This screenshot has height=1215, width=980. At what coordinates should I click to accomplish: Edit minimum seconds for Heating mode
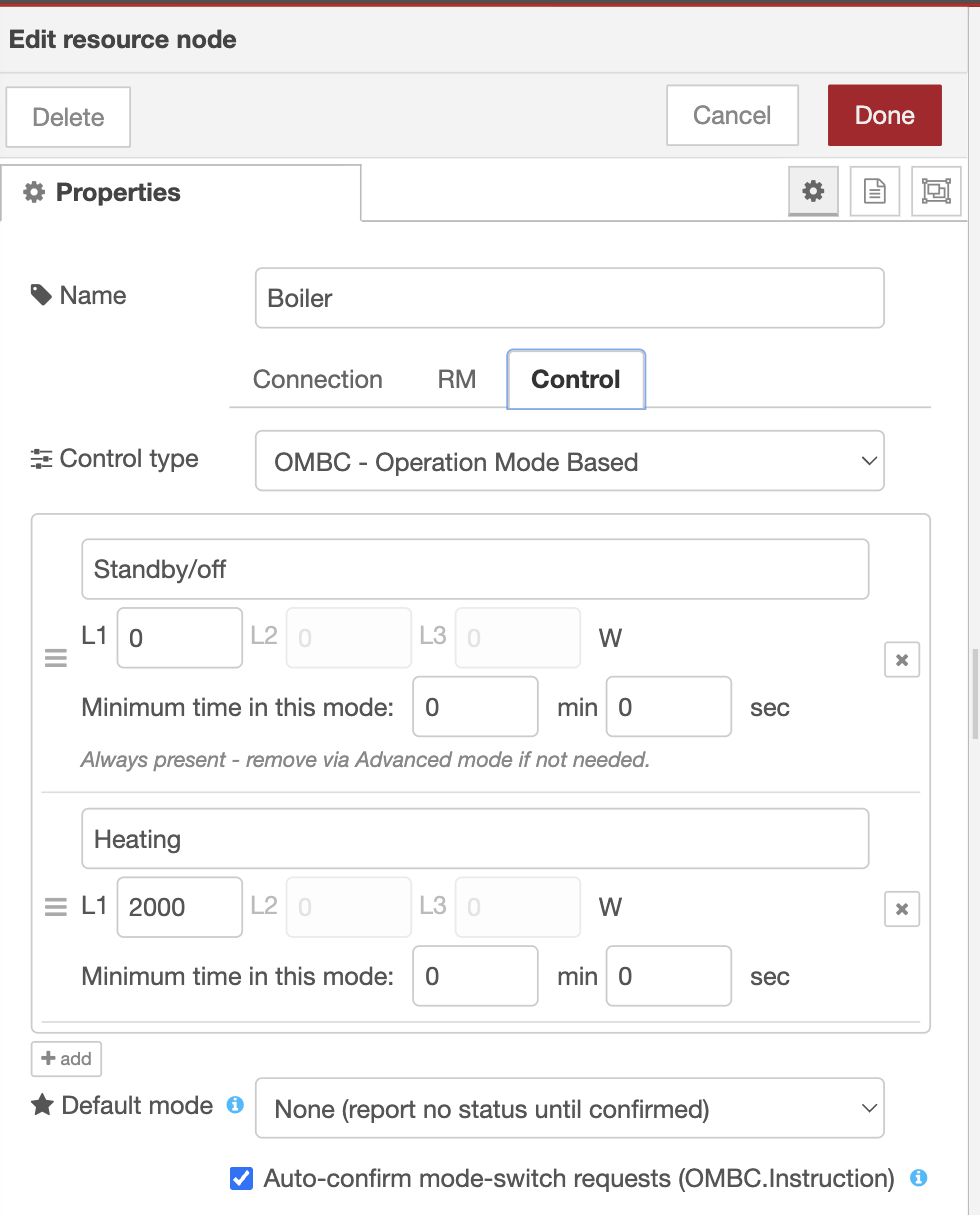(x=669, y=976)
